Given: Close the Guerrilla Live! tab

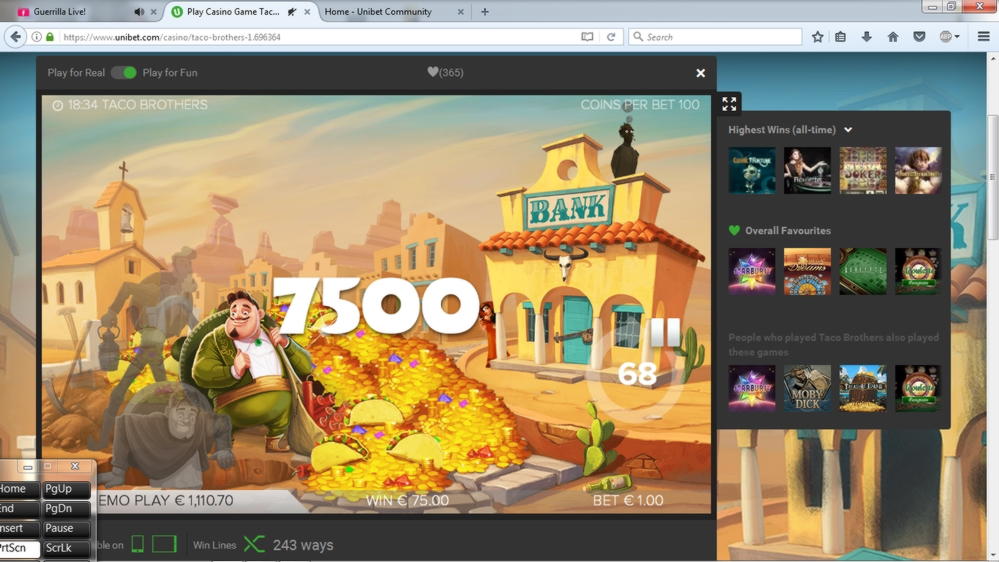Looking at the screenshot, I should coord(154,11).
